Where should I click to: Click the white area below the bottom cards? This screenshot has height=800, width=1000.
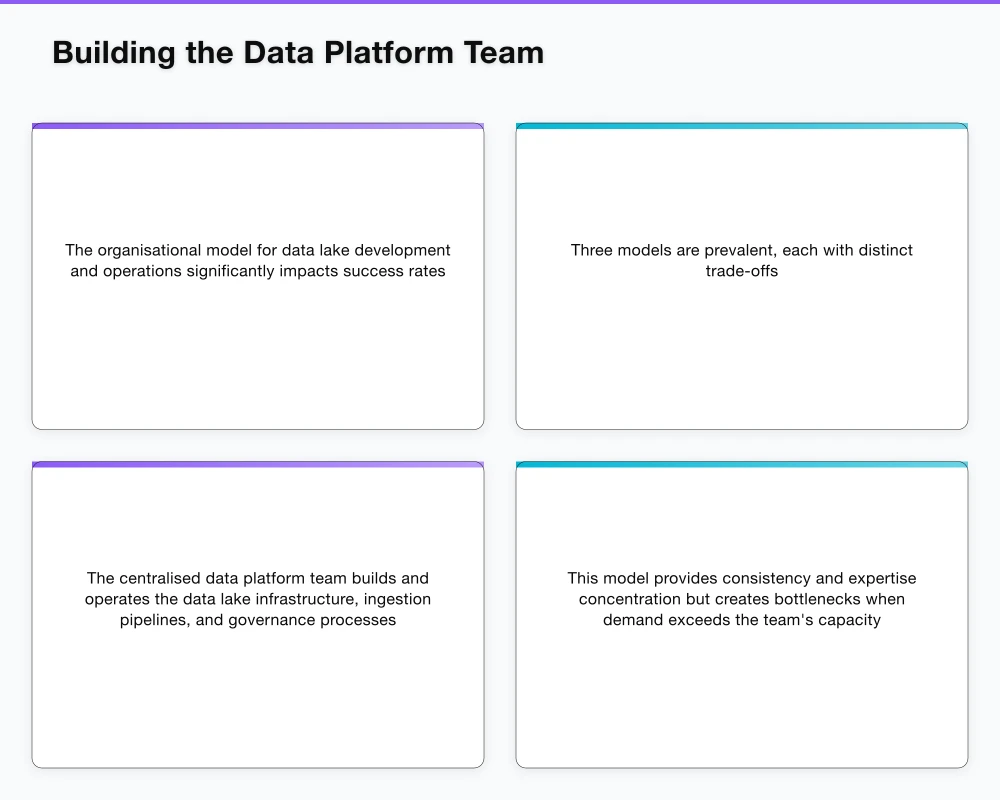(x=500, y=785)
